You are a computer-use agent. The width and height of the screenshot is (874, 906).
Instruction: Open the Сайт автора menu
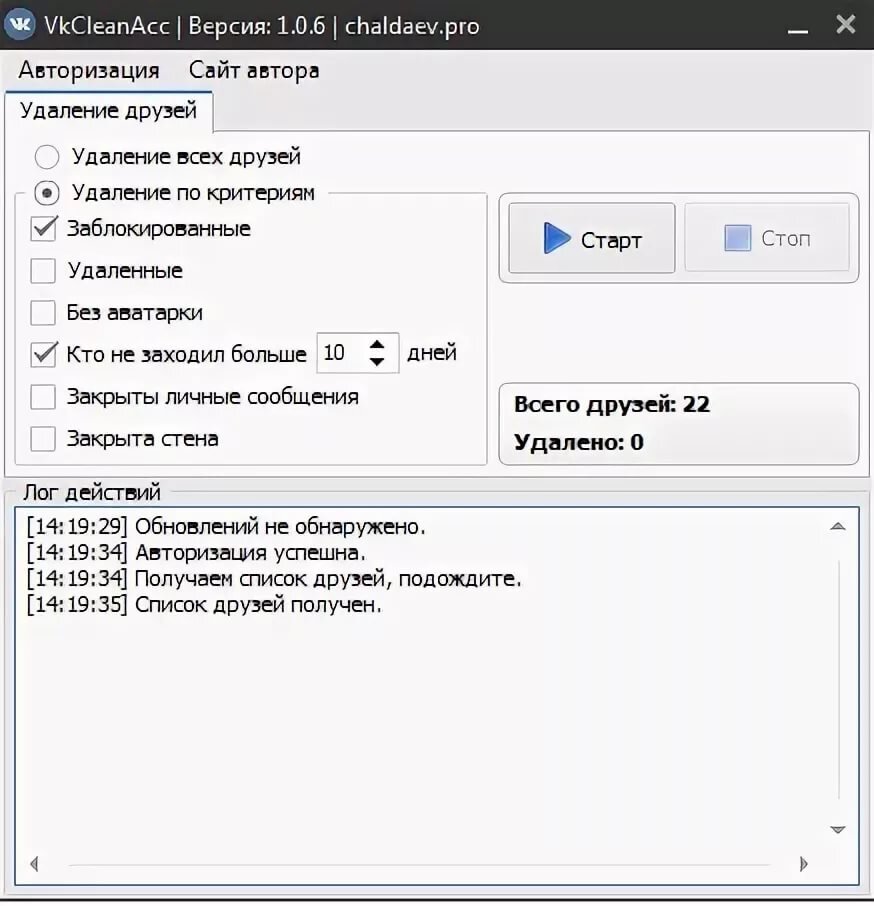point(254,70)
